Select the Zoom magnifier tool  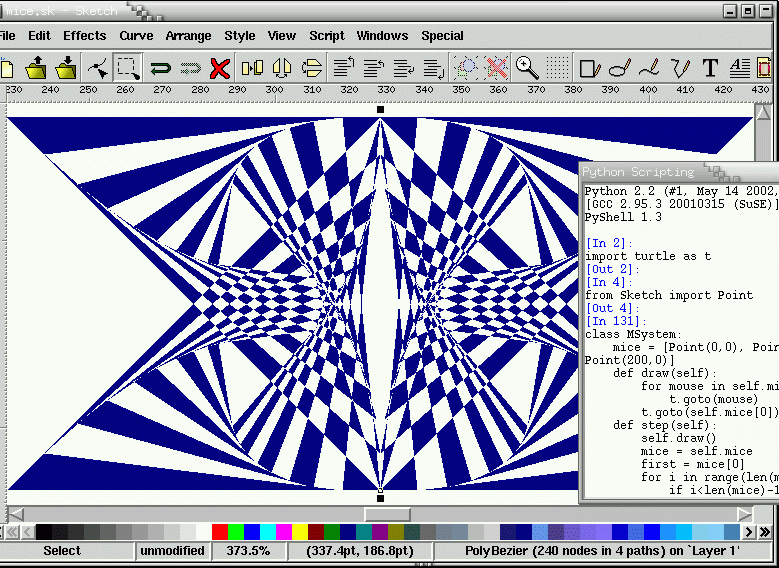click(527, 68)
